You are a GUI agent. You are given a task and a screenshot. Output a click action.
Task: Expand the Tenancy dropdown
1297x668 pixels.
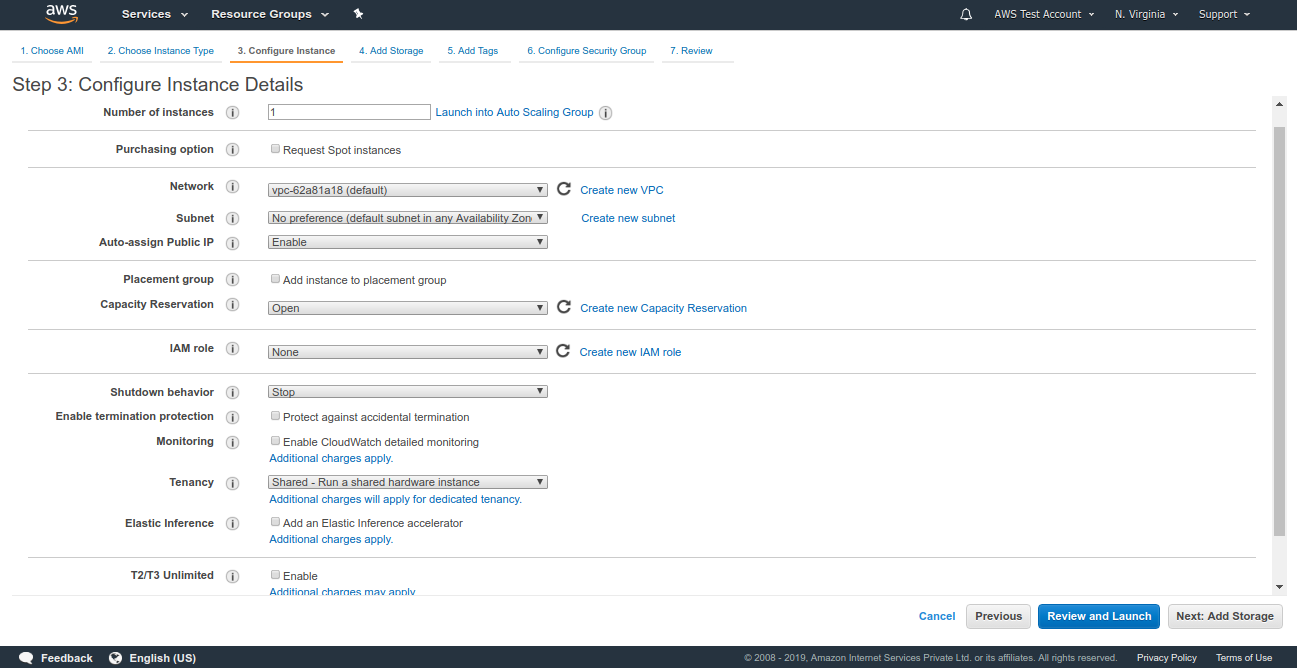coord(408,482)
